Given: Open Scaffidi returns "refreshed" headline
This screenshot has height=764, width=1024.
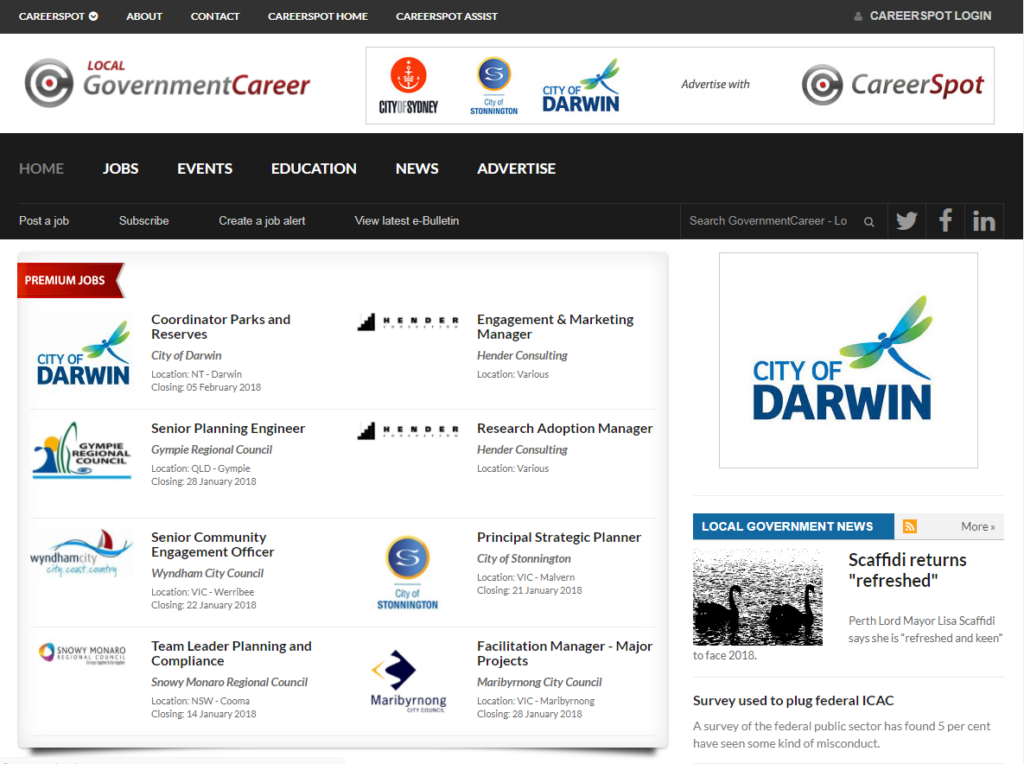Looking at the screenshot, I should tap(907, 570).
